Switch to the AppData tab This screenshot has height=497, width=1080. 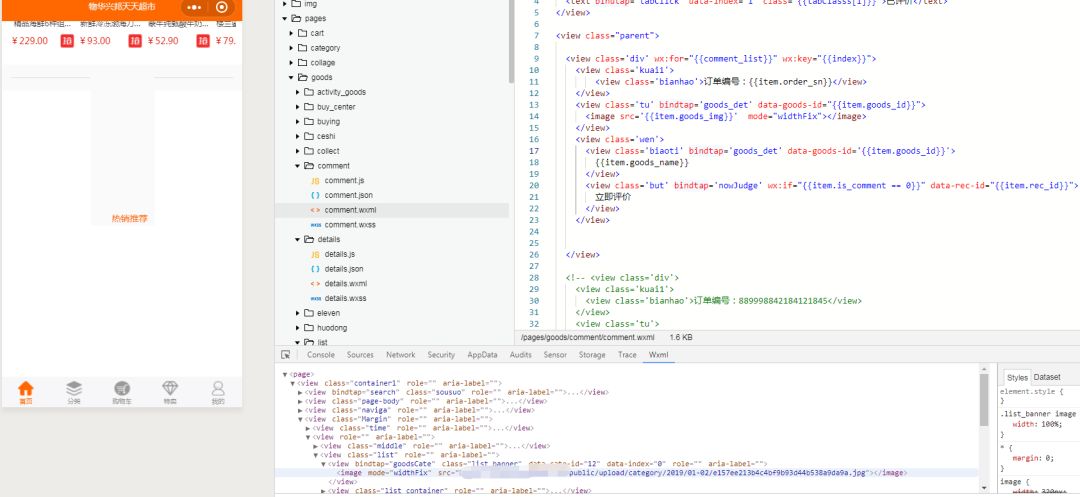(x=482, y=355)
